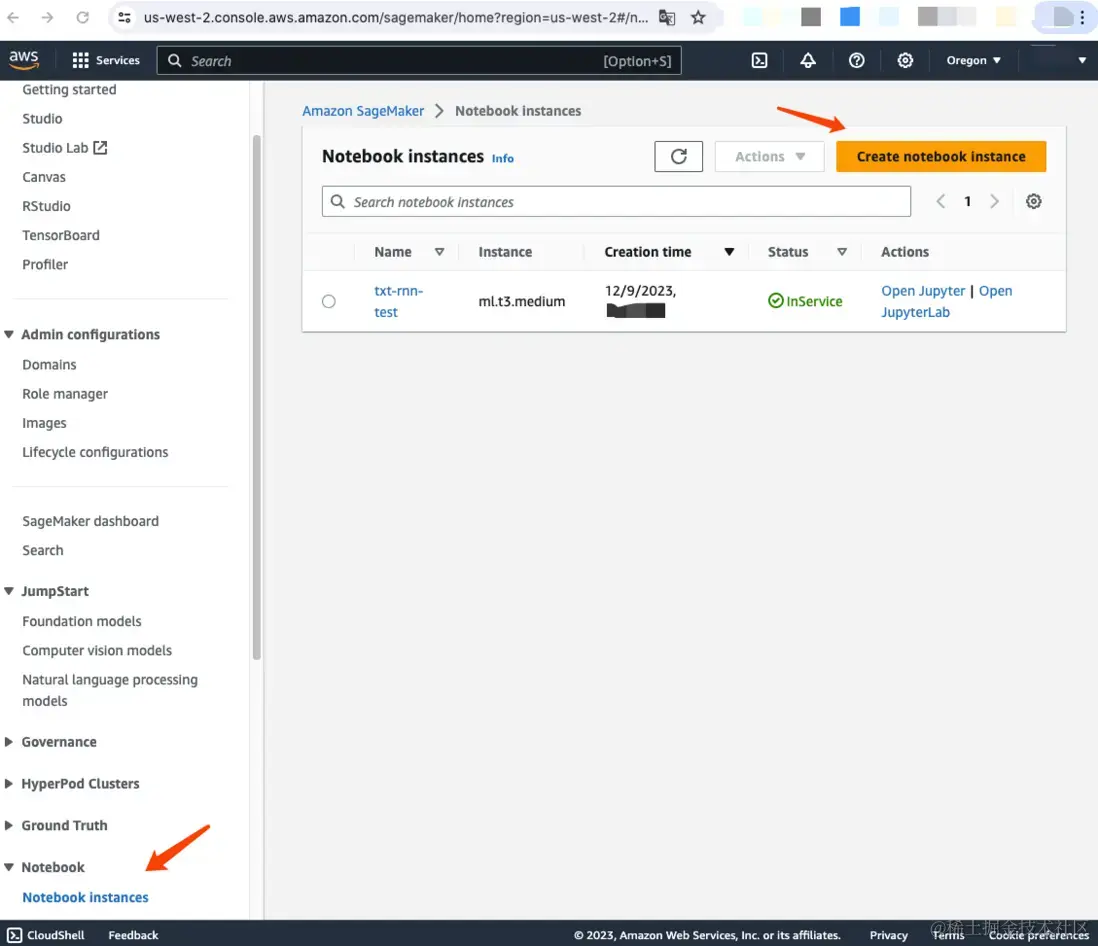Click the browser forward arrow

tap(47, 18)
